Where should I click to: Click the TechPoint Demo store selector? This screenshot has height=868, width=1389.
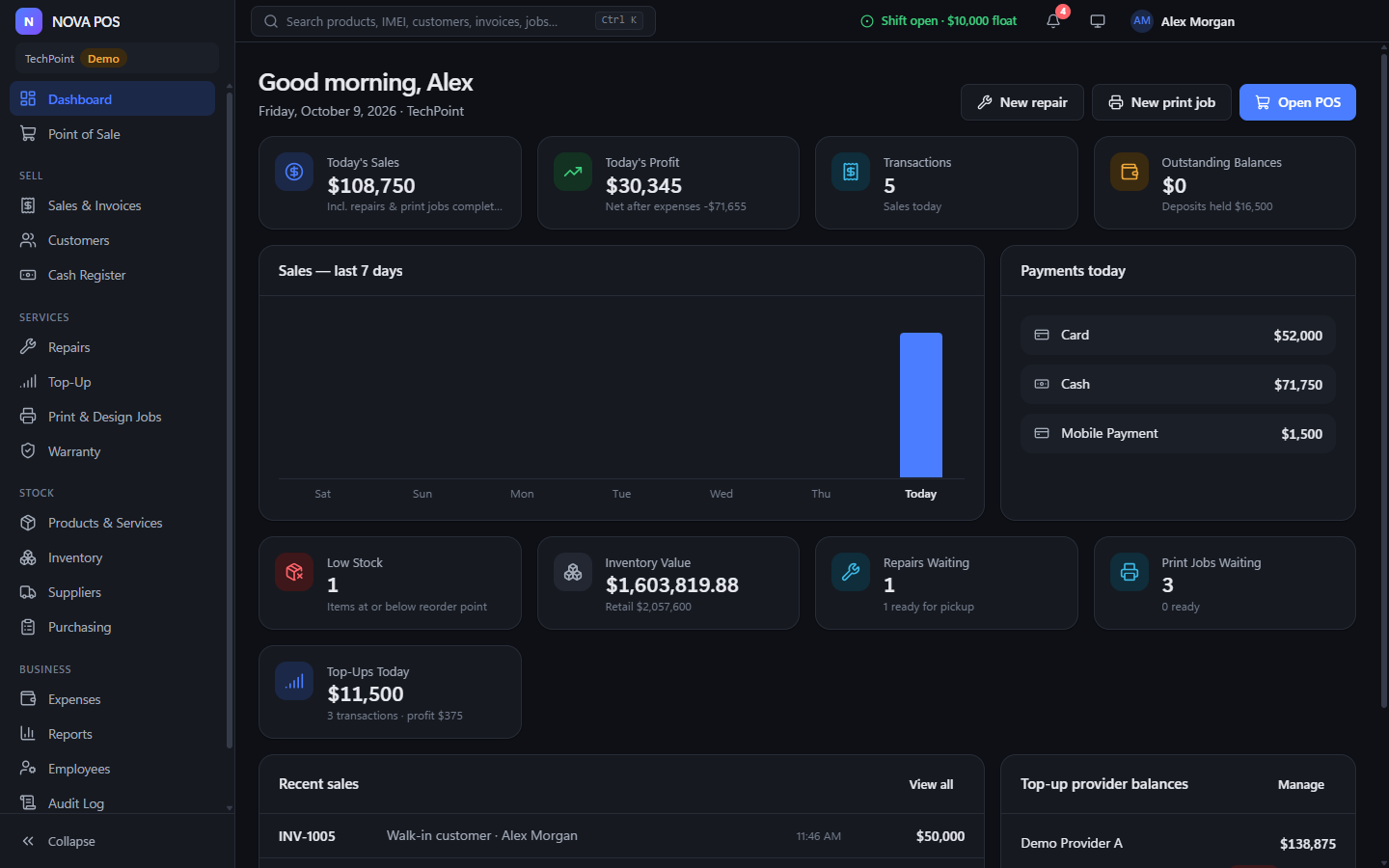[x=117, y=59]
